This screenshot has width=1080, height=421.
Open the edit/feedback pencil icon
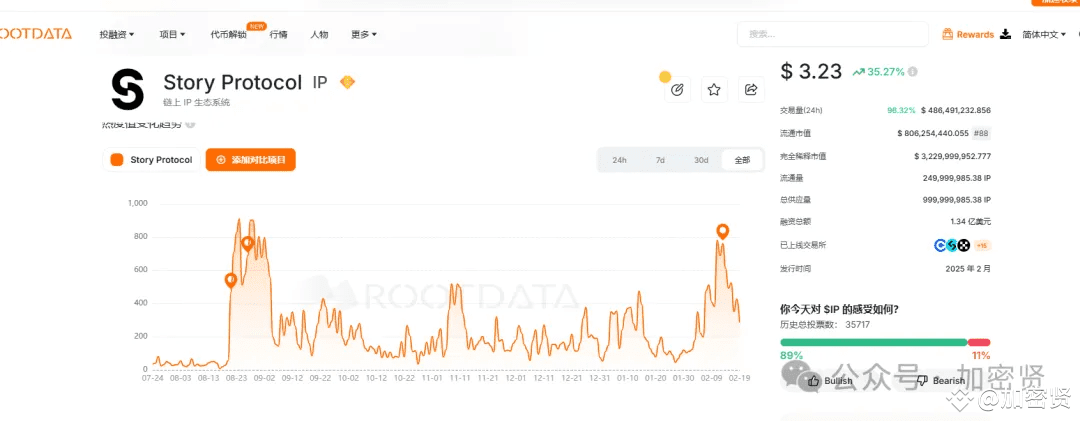click(x=677, y=90)
